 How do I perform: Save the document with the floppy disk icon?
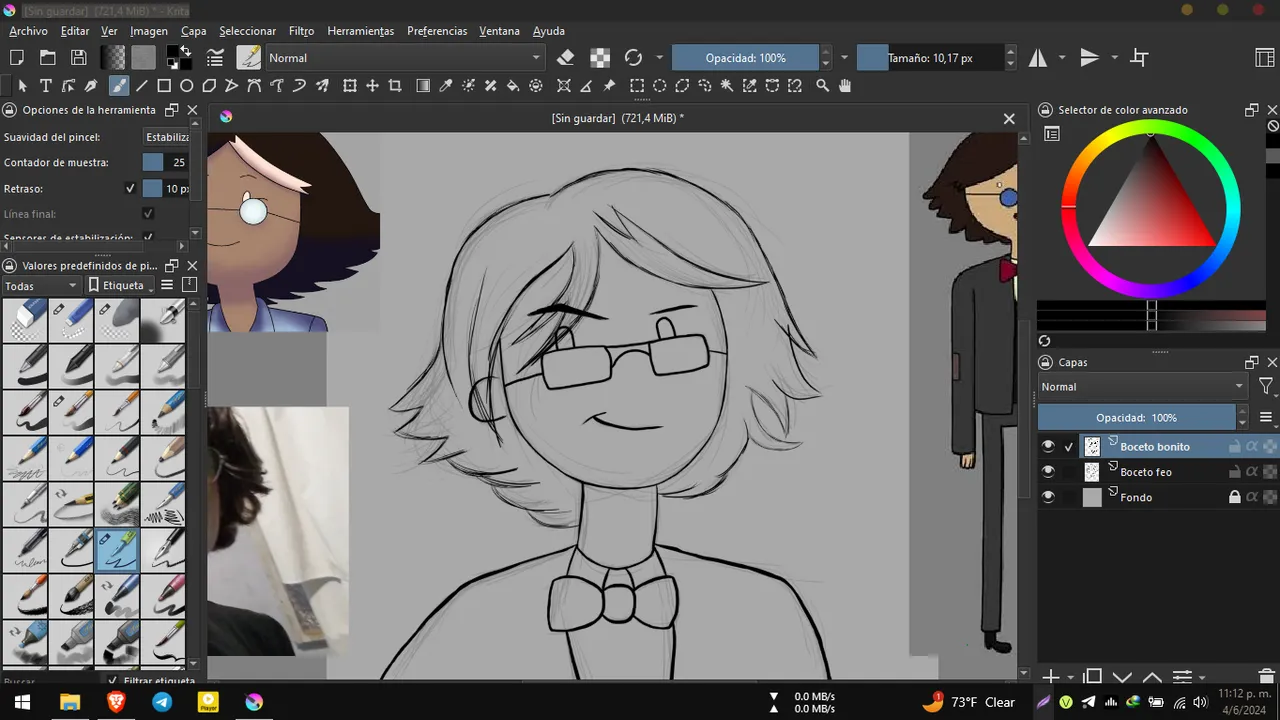click(78, 58)
